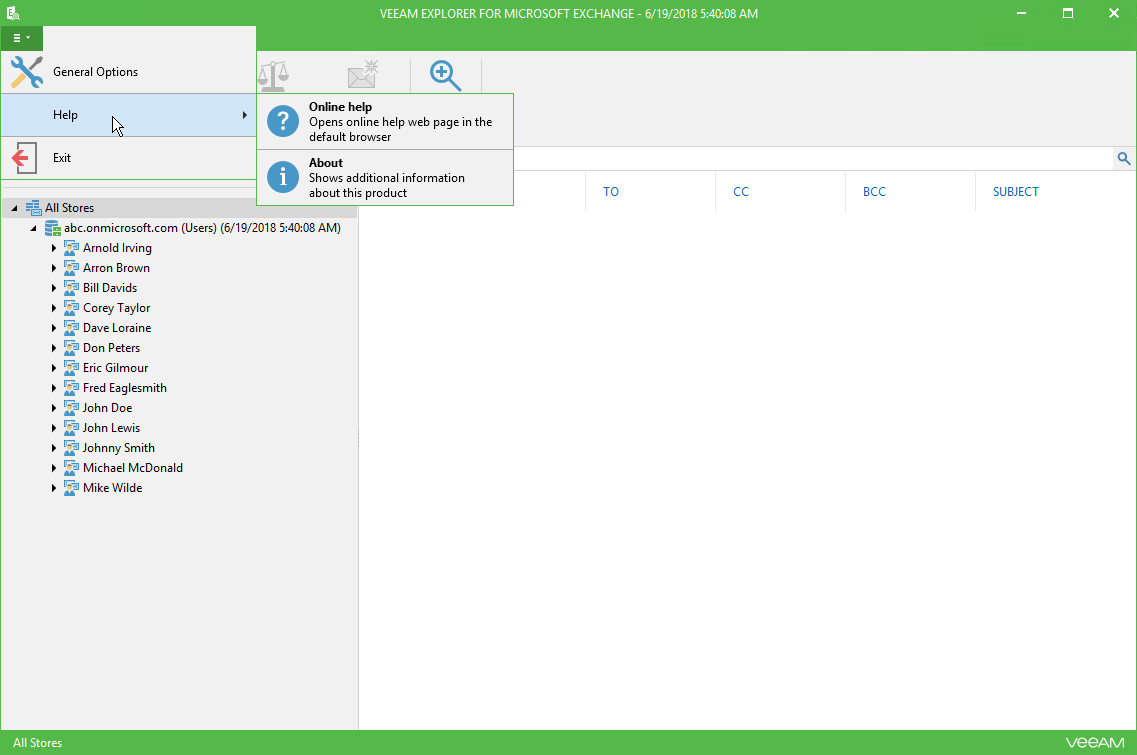The image size is (1137, 755).
Task: Sort by the BCC column header
Action: pos(874,191)
